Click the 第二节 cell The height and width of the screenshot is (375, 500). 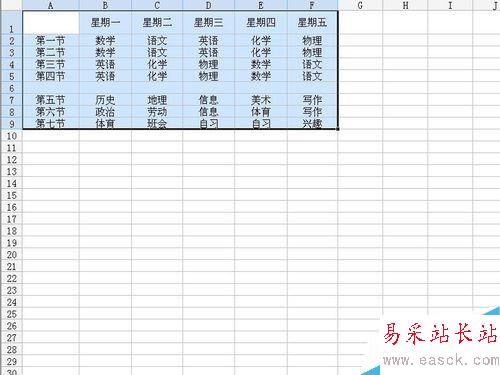tap(51, 52)
